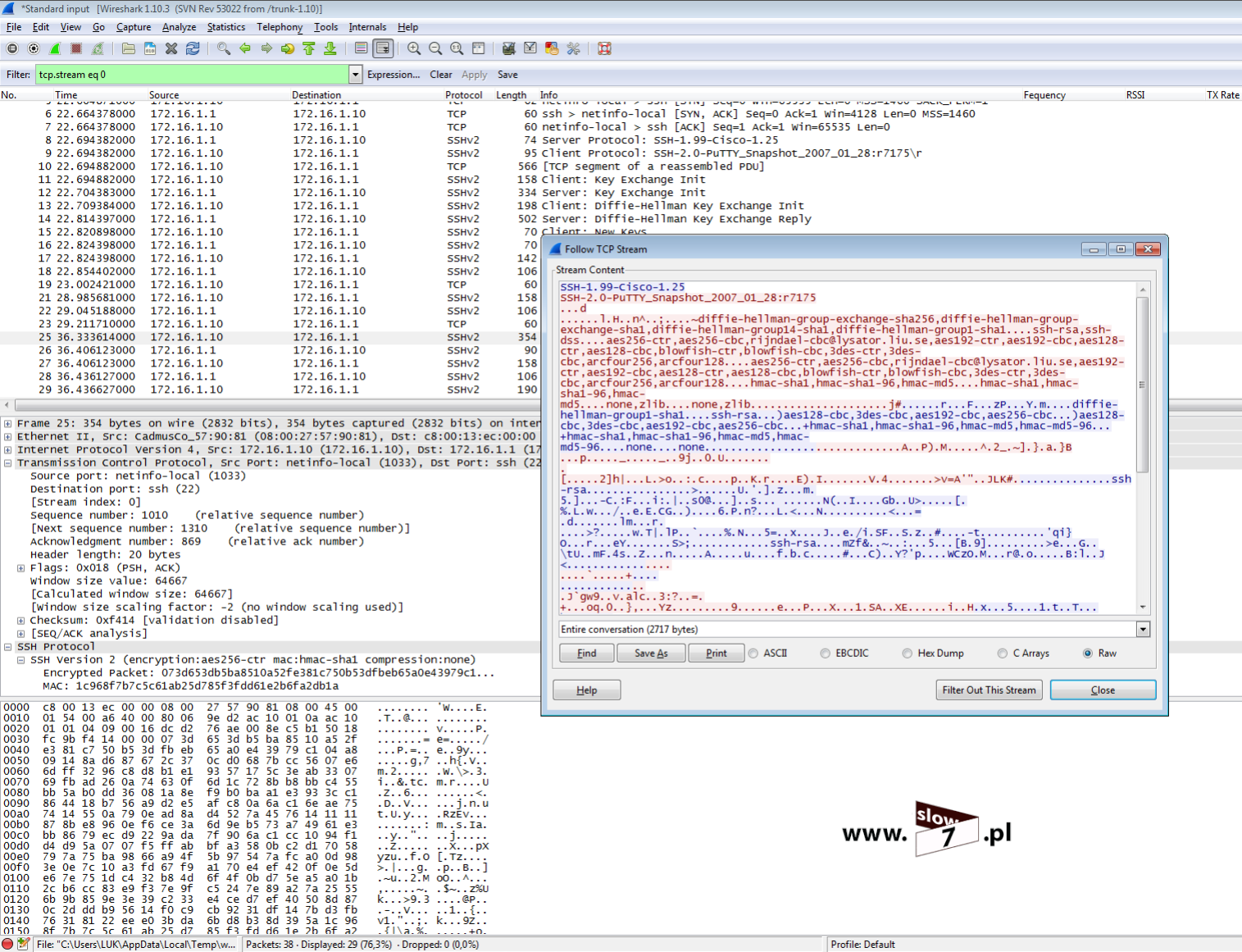The image size is (1242, 952).
Task: Open capture filters edit icon
Action: (509, 48)
